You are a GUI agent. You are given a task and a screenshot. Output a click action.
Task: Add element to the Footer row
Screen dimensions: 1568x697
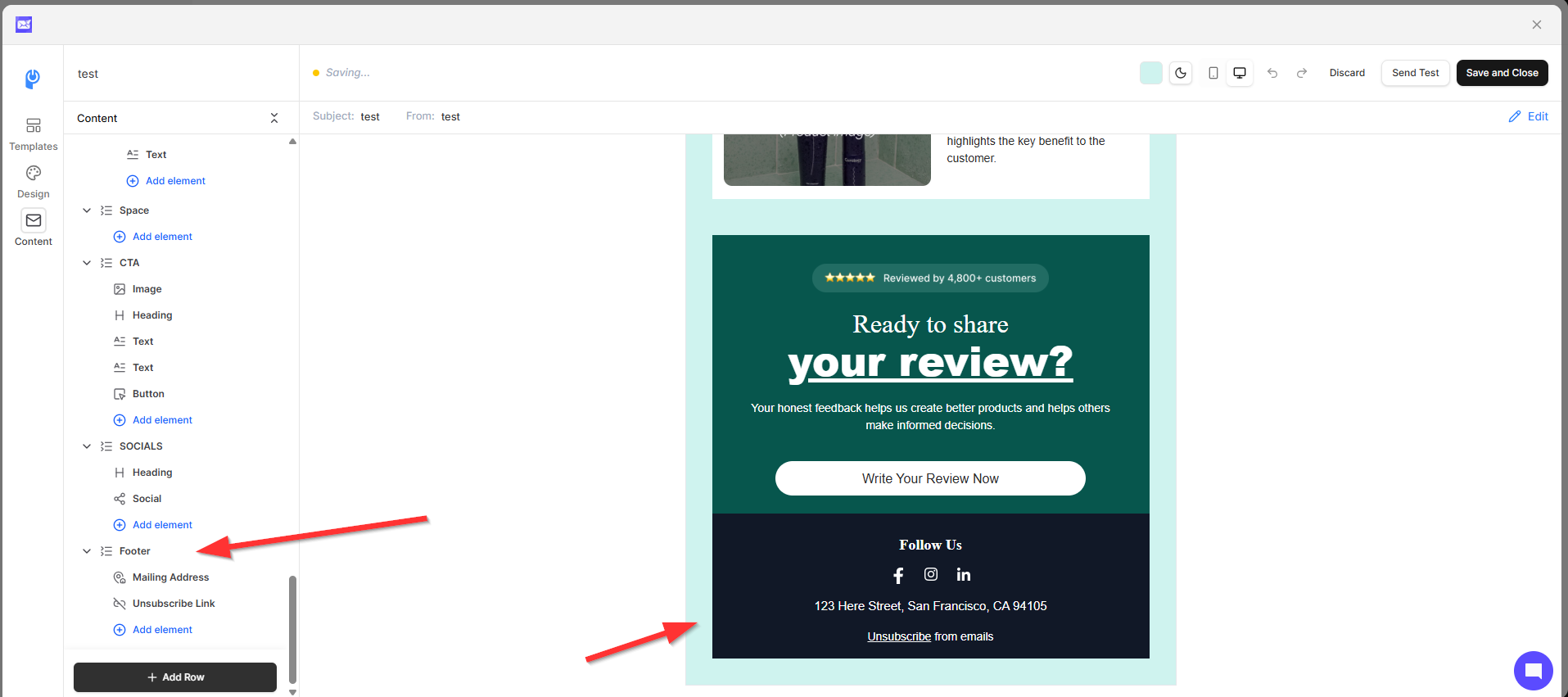point(152,630)
